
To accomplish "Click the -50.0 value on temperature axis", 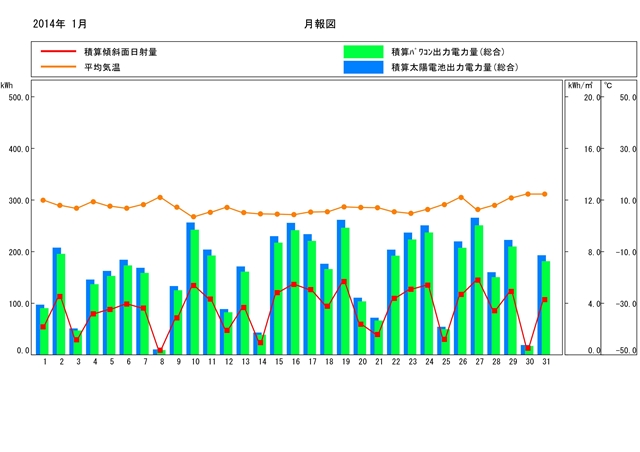I will coord(626,350).
